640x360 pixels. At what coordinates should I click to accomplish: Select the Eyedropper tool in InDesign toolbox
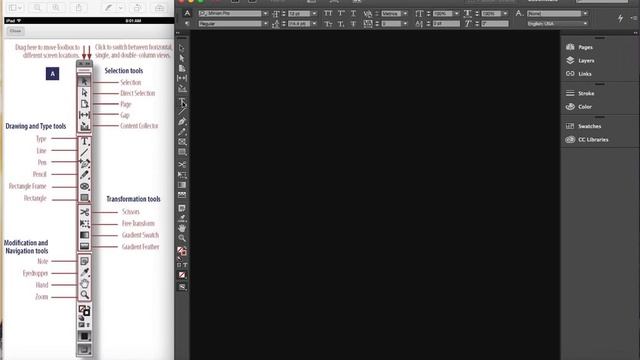point(182,218)
